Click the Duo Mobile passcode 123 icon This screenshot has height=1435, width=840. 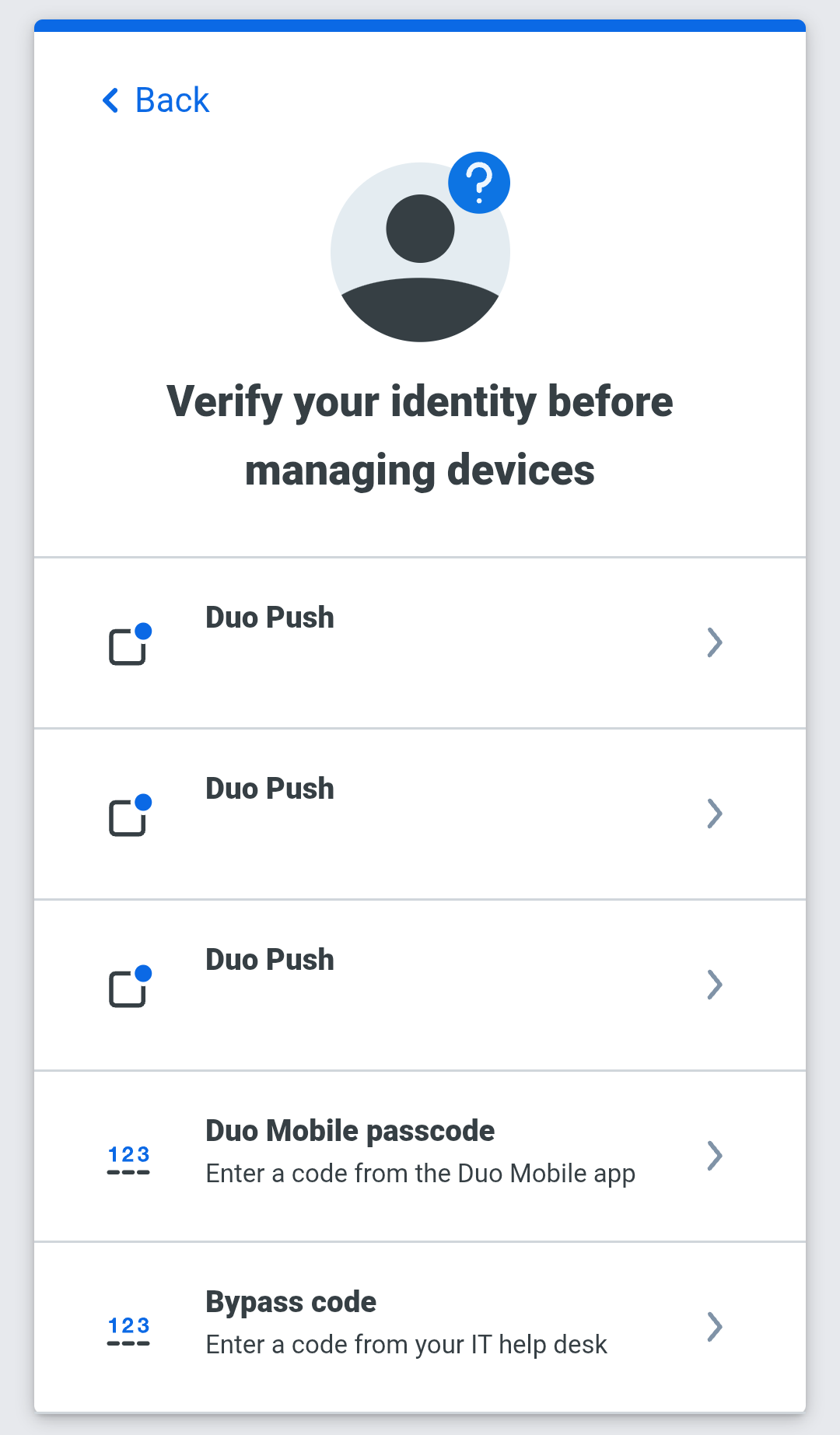[128, 1159]
